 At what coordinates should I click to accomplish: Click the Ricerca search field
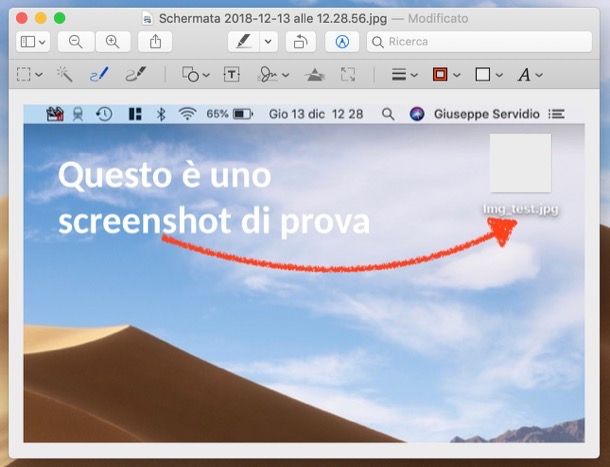pos(479,42)
